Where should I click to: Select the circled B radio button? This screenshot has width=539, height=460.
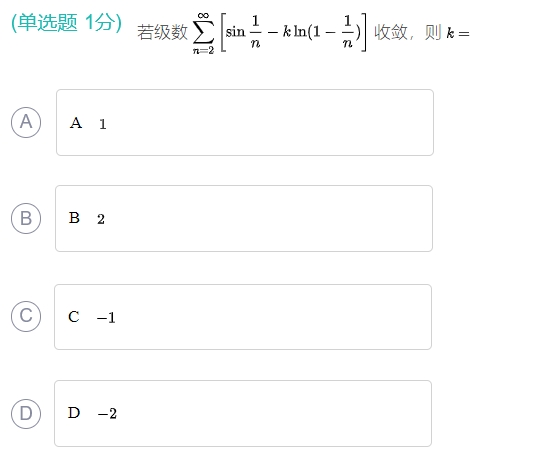26,218
